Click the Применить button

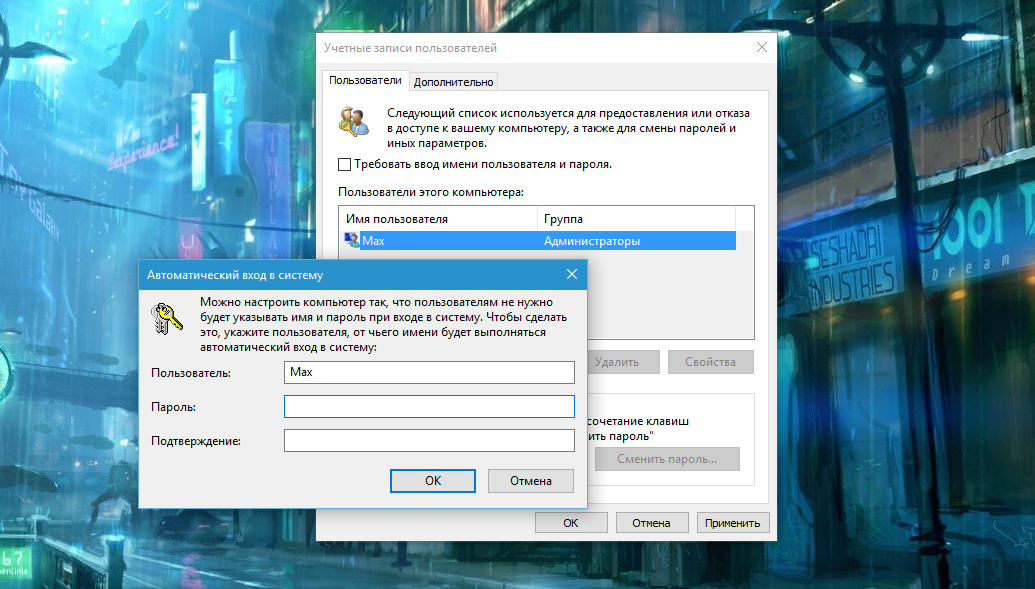click(733, 522)
